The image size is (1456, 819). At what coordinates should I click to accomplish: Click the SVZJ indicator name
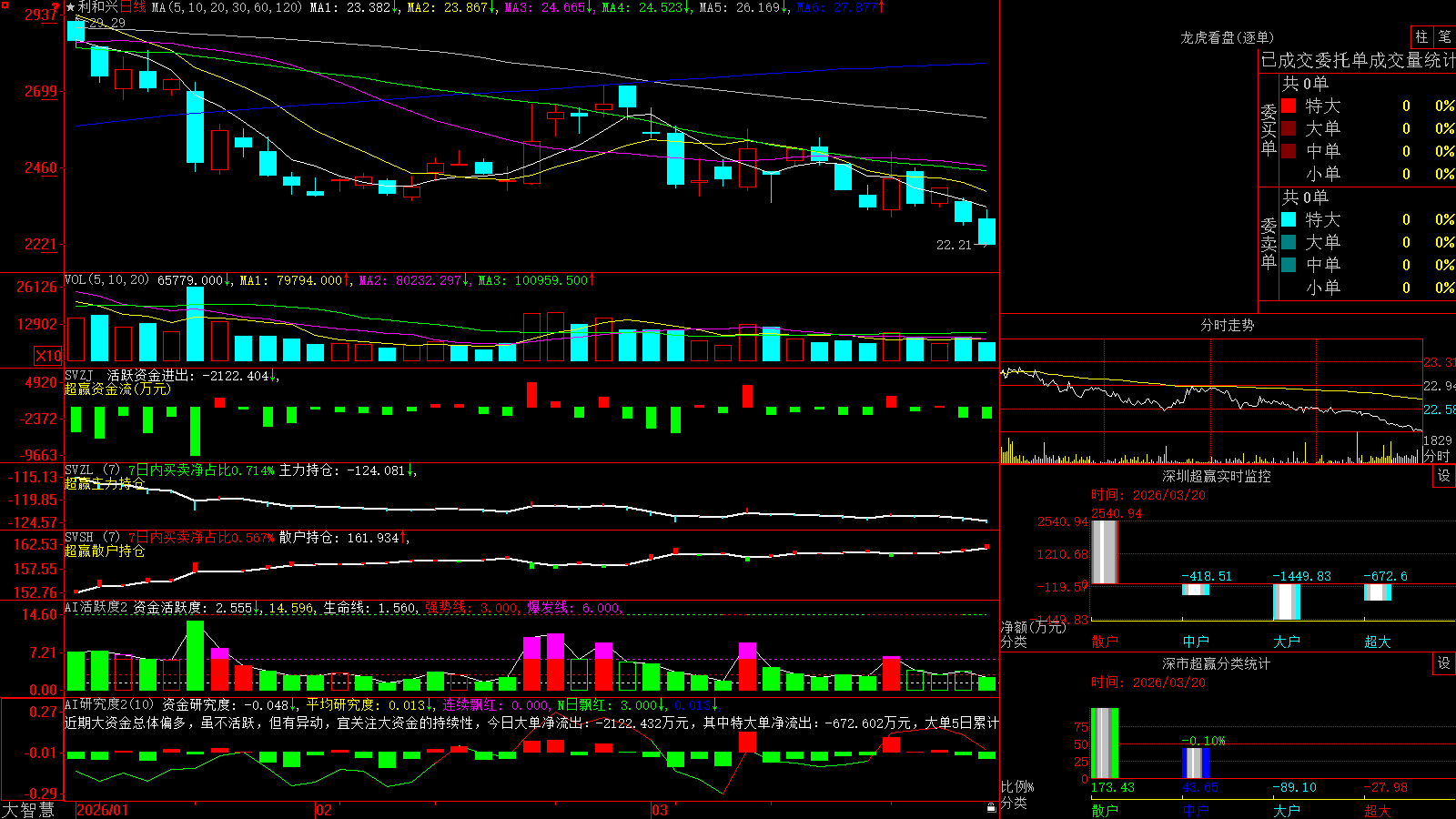coord(79,375)
